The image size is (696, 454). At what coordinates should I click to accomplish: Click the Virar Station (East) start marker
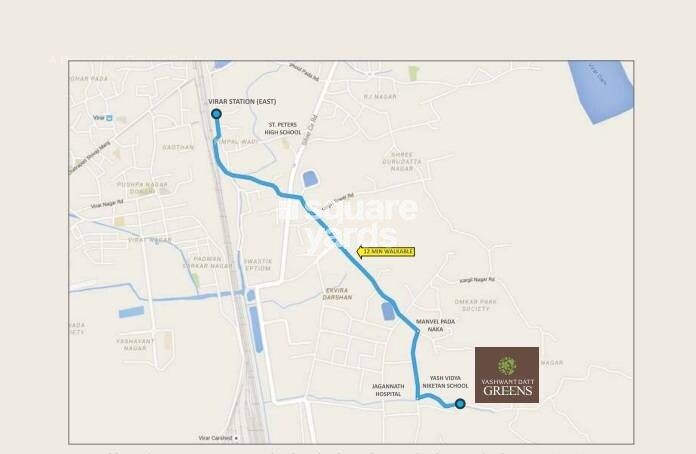pos(216,114)
